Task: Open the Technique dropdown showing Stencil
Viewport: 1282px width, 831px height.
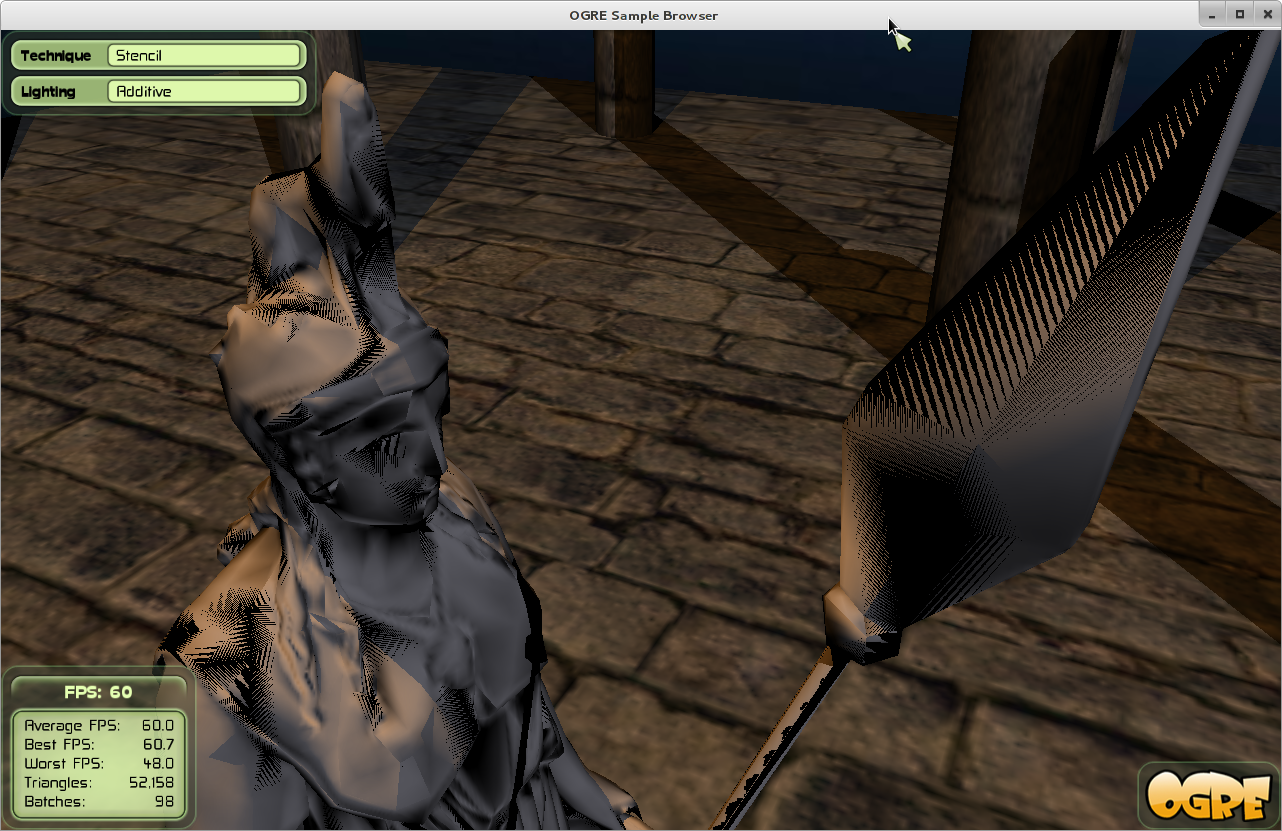Action: [204, 56]
